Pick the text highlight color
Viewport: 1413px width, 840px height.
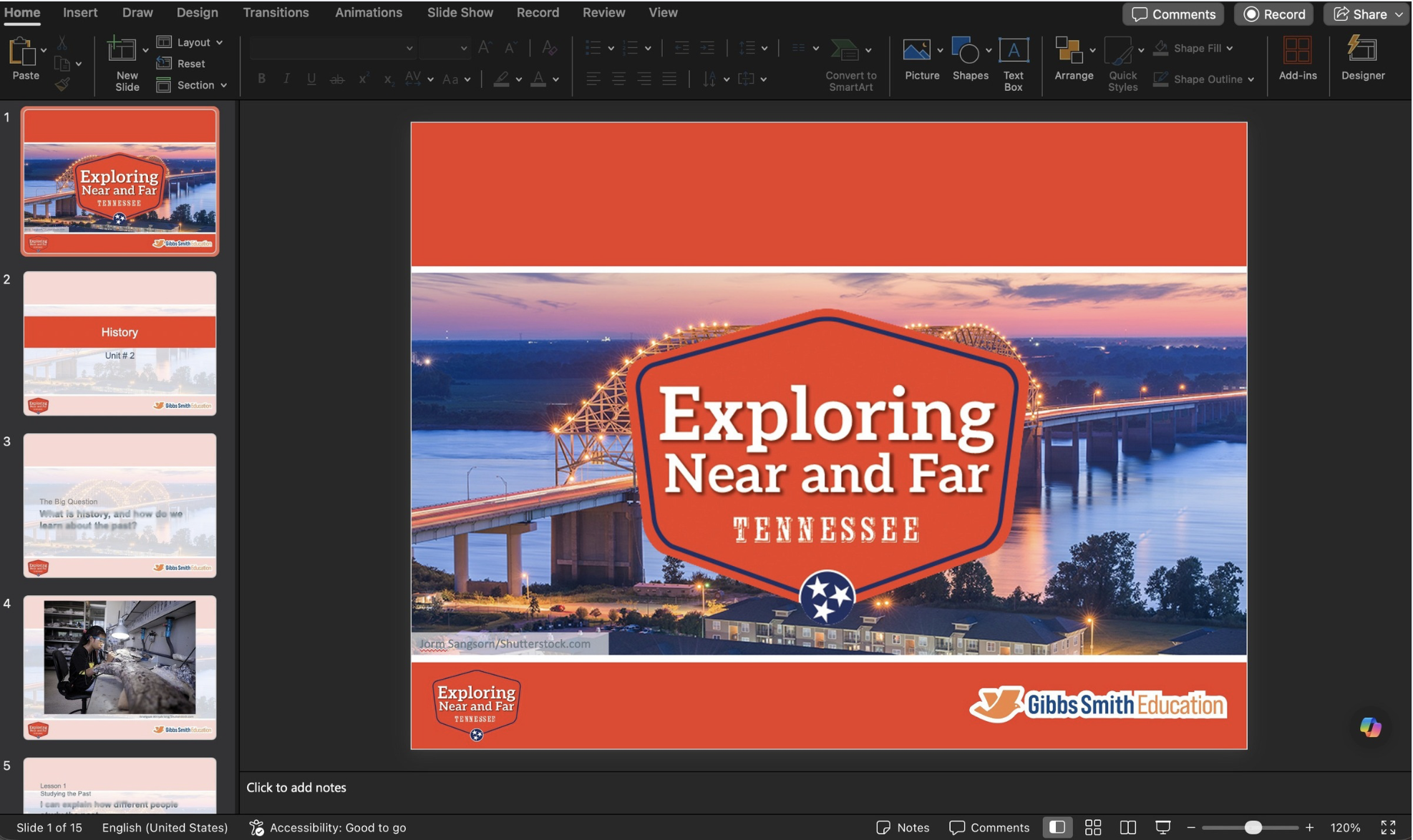[x=501, y=79]
